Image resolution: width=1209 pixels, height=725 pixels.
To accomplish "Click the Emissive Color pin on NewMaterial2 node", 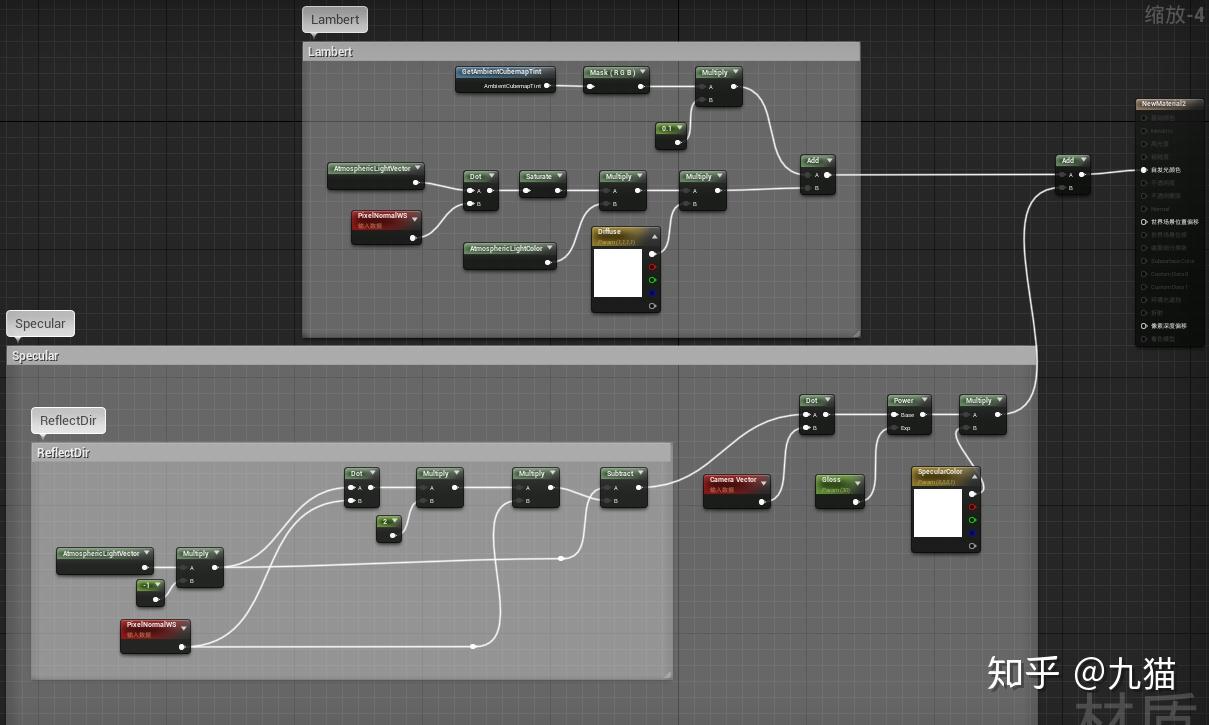I will click(x=1143, y=169).
